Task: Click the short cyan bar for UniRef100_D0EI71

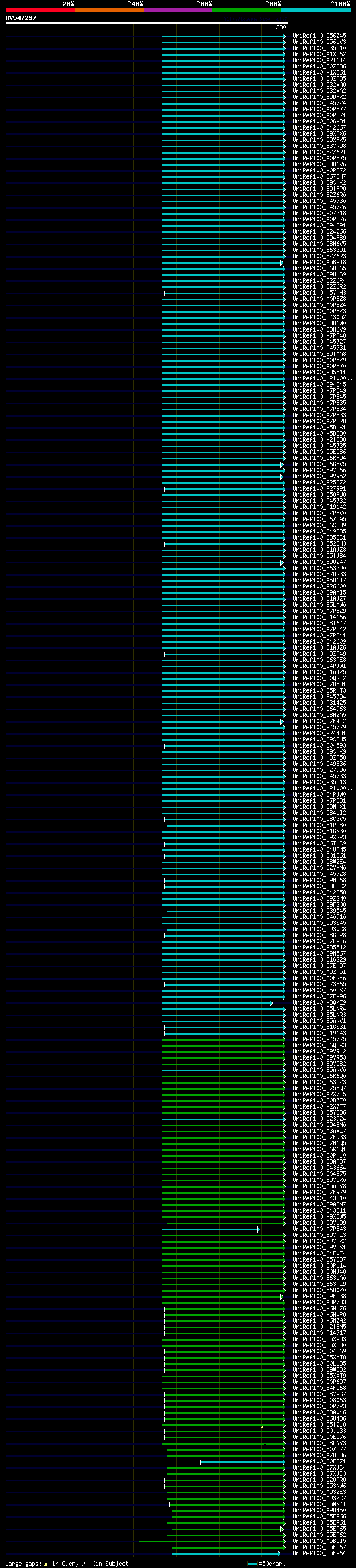Action: (x=242, y=1462)
